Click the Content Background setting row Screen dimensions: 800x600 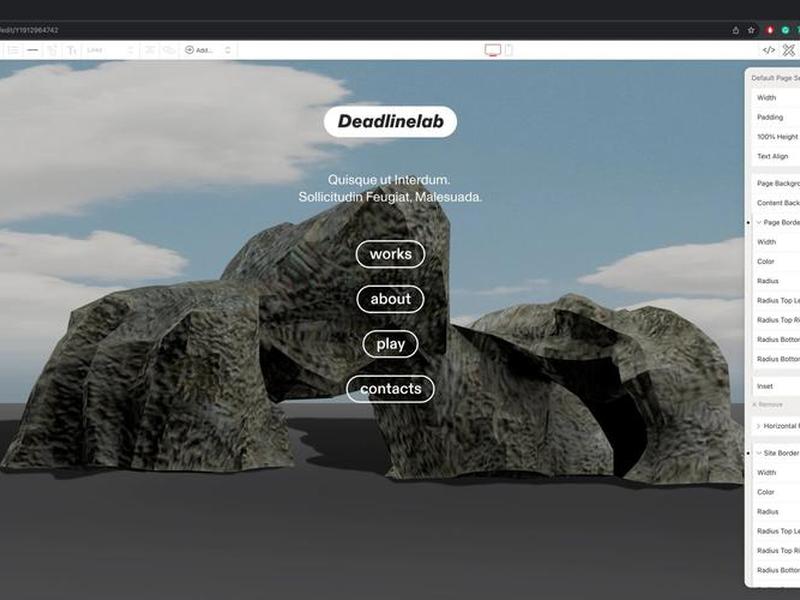(776, 203)
